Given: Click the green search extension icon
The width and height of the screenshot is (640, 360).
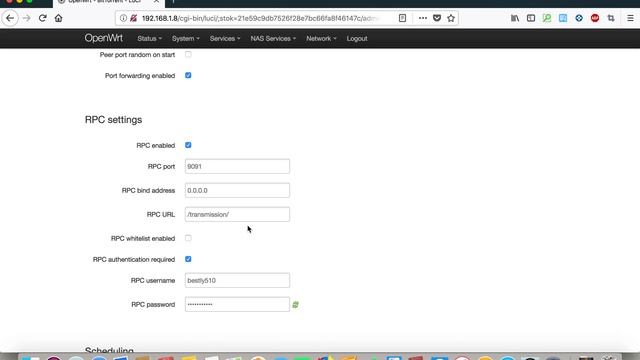Looking at the screenshot, I should click(x=547, y=18).
